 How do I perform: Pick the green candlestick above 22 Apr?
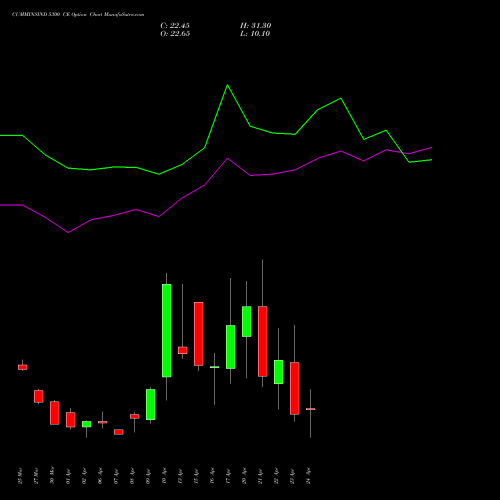coord(279,372)
